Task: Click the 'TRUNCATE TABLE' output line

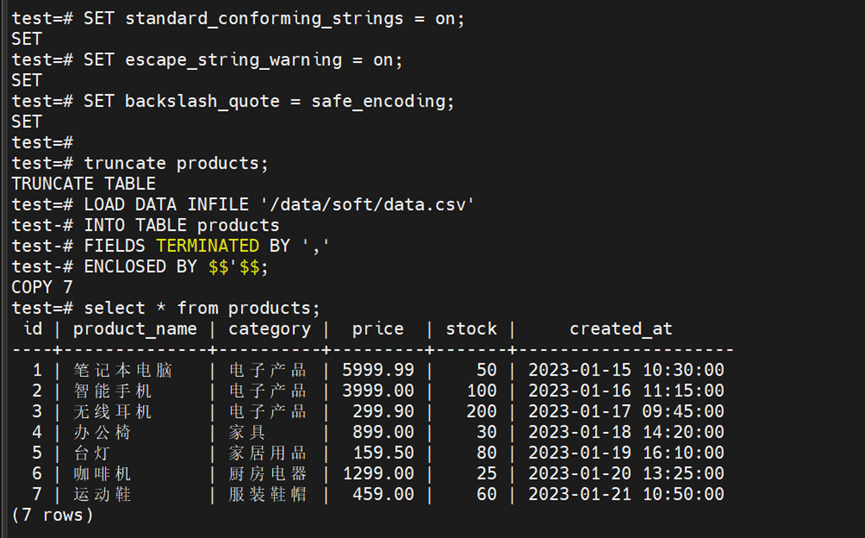Action: 83,184
